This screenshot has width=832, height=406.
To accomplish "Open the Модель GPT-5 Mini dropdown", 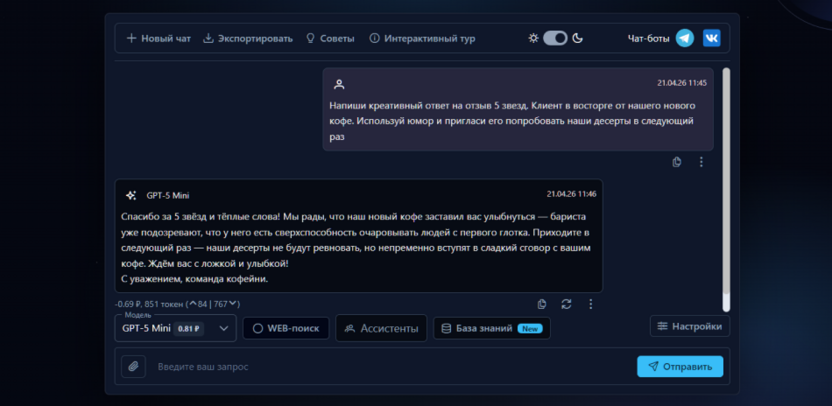I will tap(176, 328).
